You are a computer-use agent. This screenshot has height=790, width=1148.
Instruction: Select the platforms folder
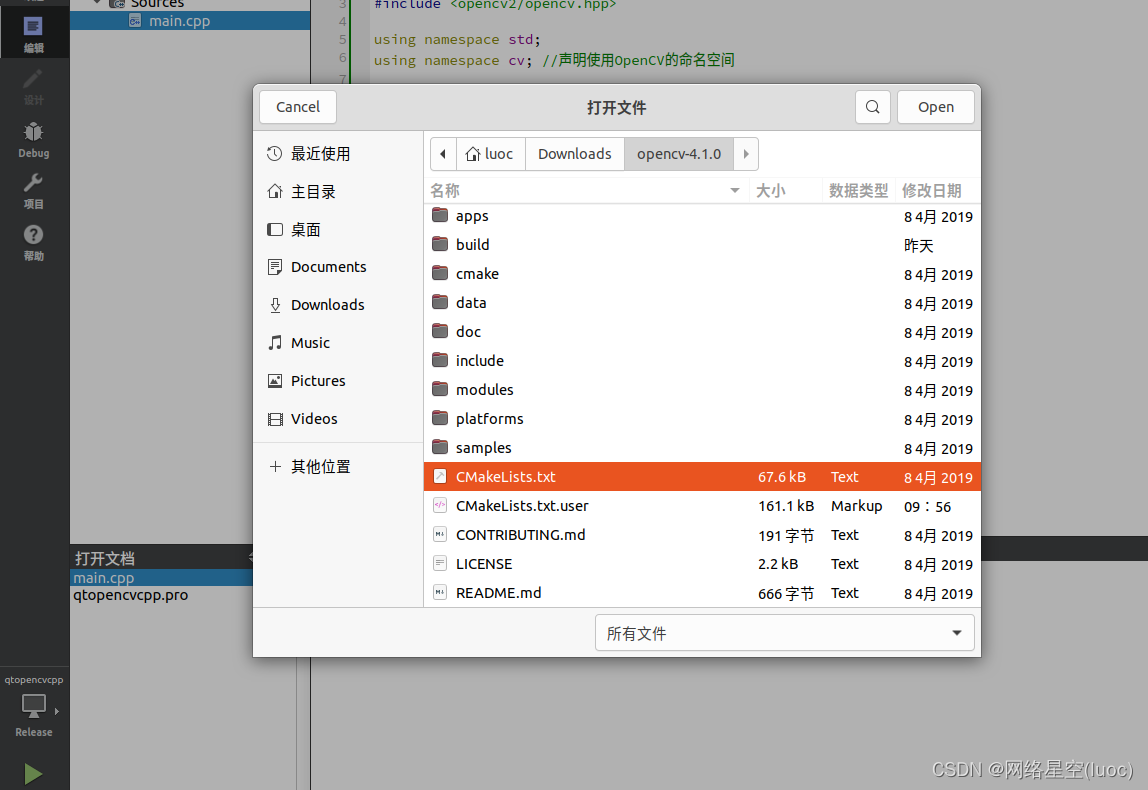[702, 419]
